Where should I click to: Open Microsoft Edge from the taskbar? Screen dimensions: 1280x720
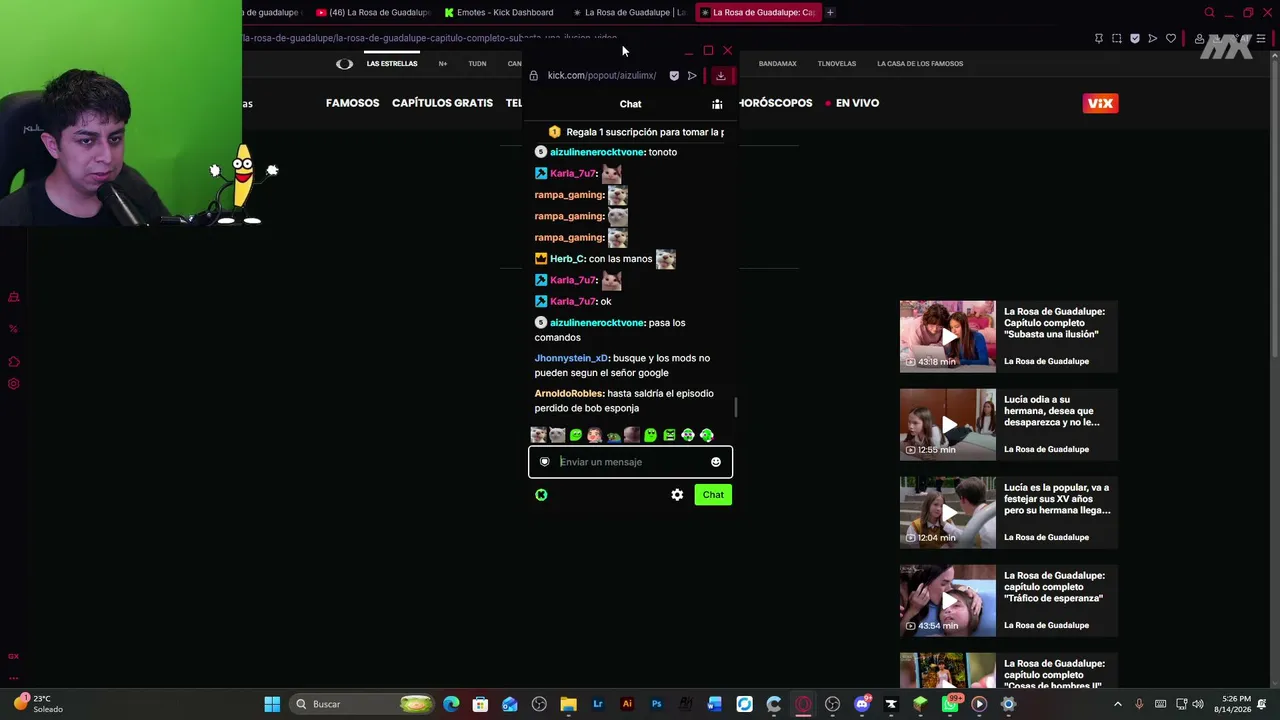[451, 704]
